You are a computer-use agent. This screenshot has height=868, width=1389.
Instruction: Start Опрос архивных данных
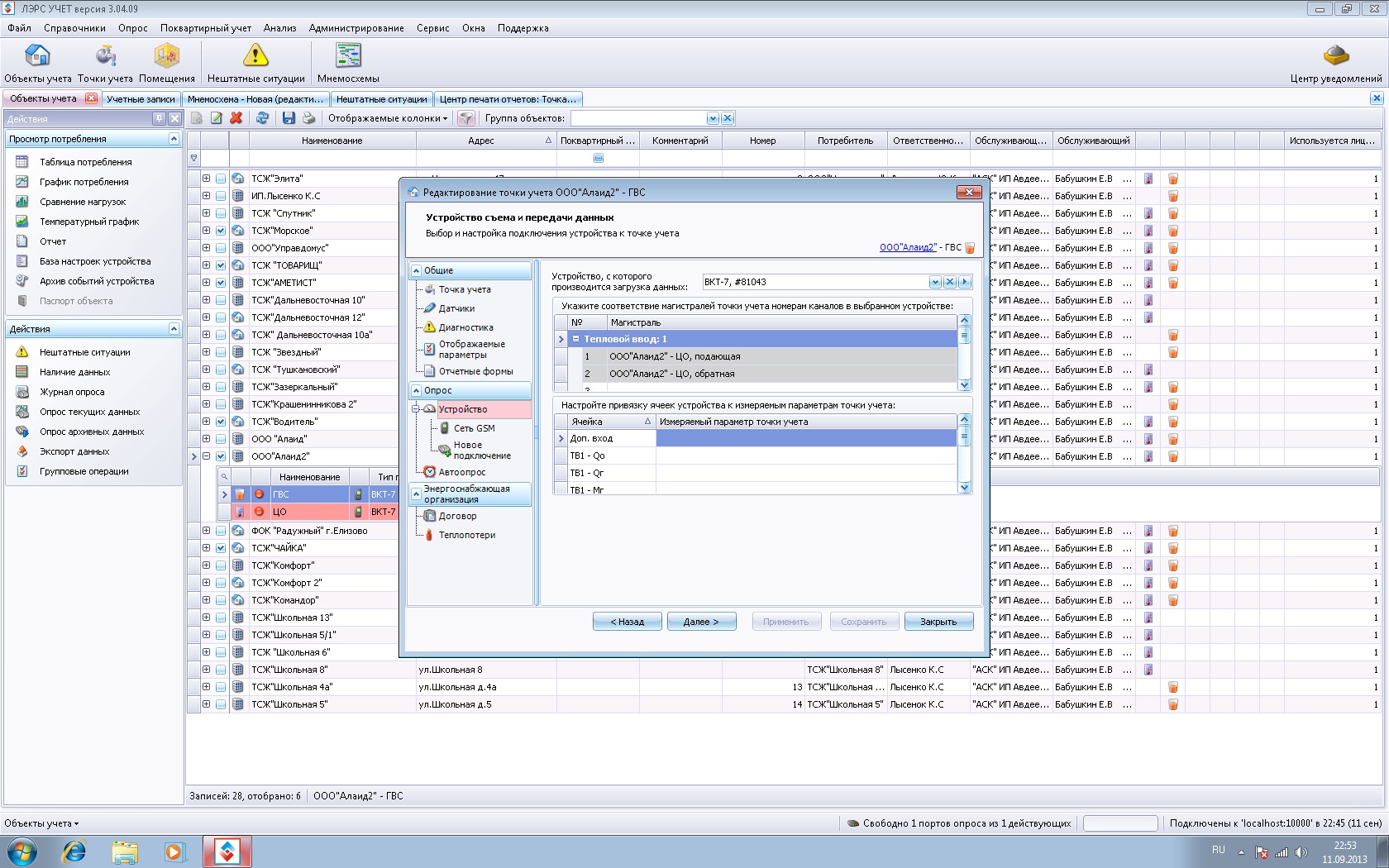92,432
